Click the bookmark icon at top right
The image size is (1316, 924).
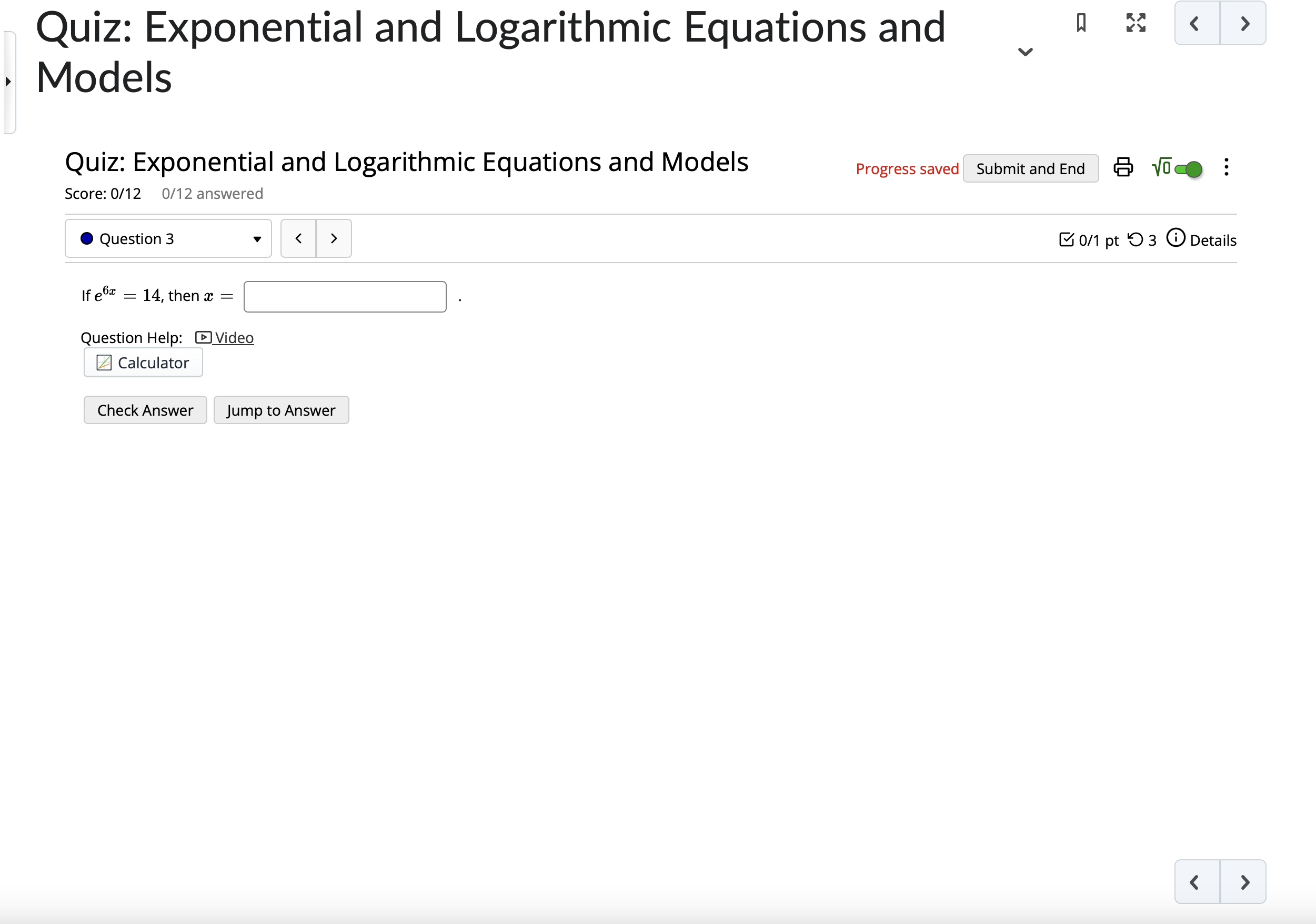1082,24
